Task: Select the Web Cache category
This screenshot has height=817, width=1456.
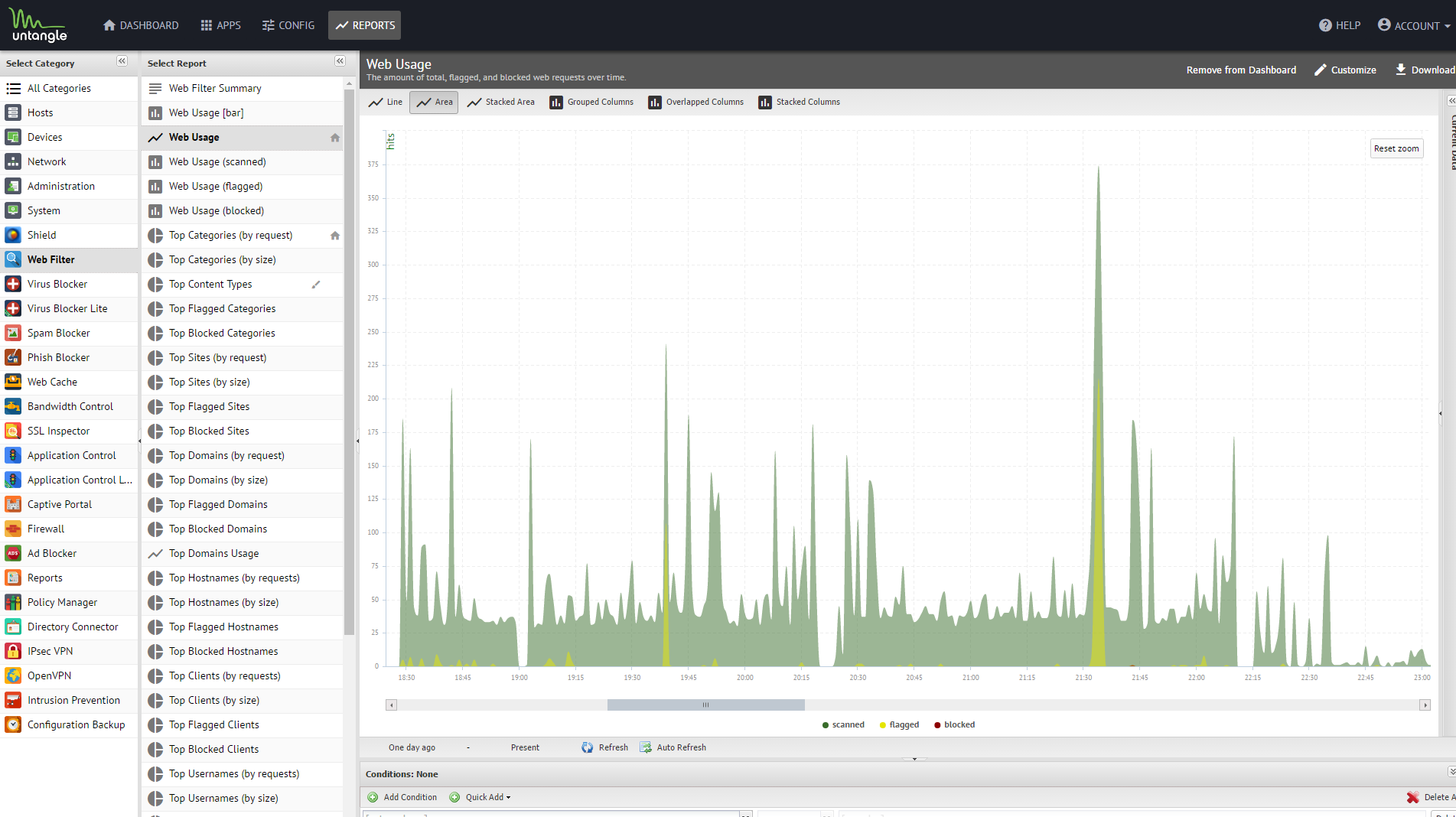Action: [x=69, y=382]
